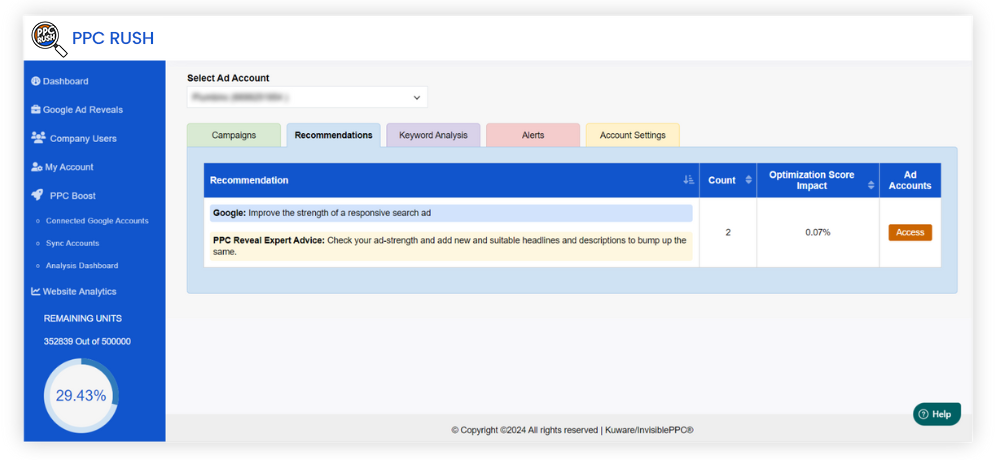The image size is (1000, 460).
Task: Select the Recommendations tab
Action: (334, 135)
